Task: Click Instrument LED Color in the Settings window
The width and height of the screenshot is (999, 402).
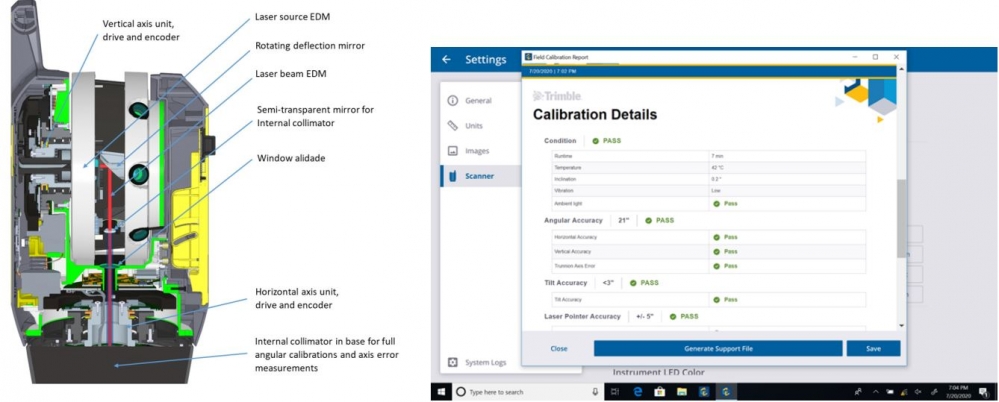Action: (x=658, y=372)
